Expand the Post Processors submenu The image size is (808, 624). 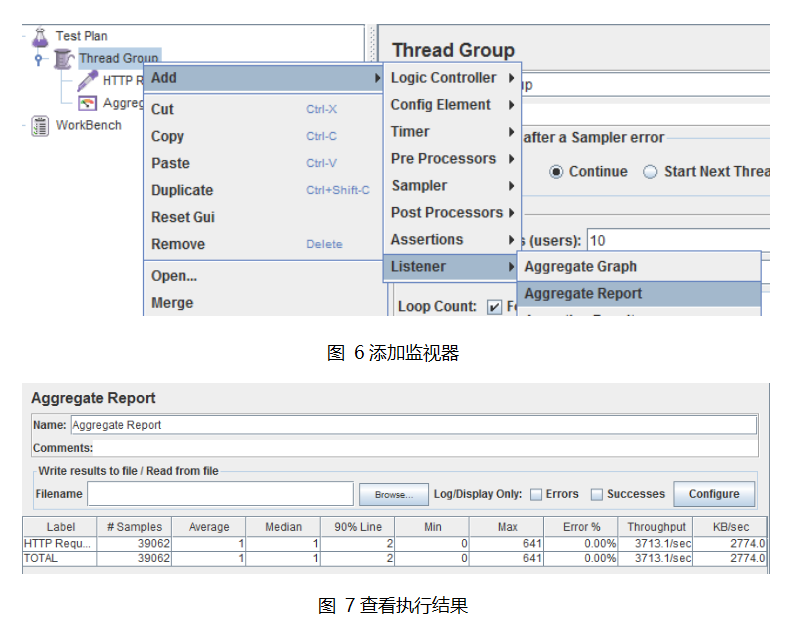452,212
